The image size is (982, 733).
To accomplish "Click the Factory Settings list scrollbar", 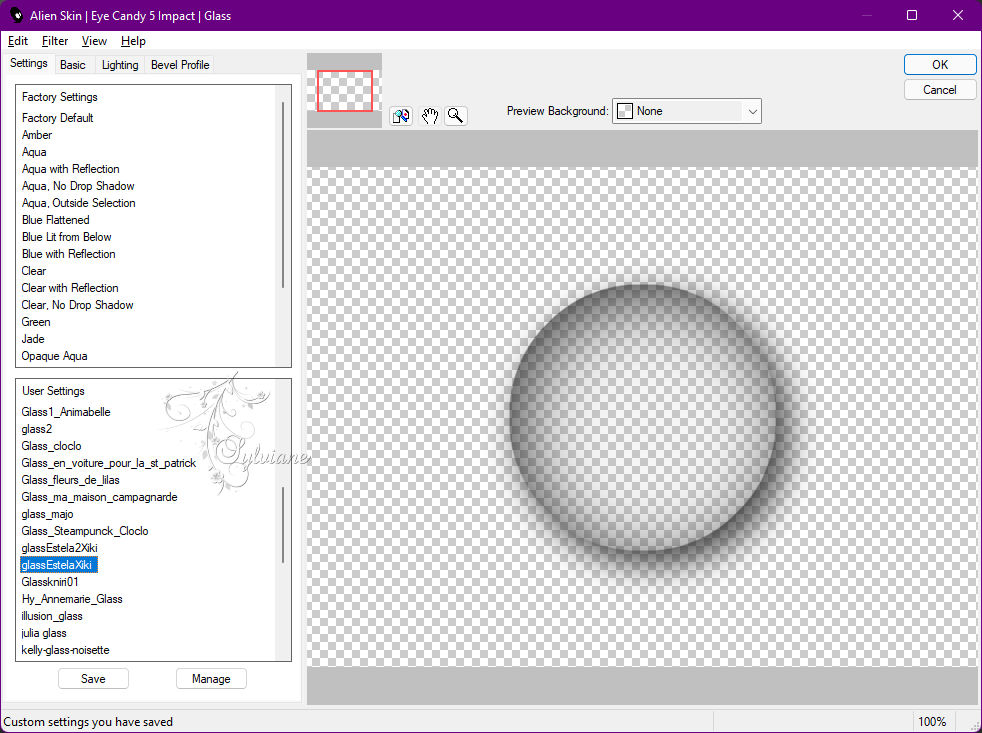I will [283, 195].
